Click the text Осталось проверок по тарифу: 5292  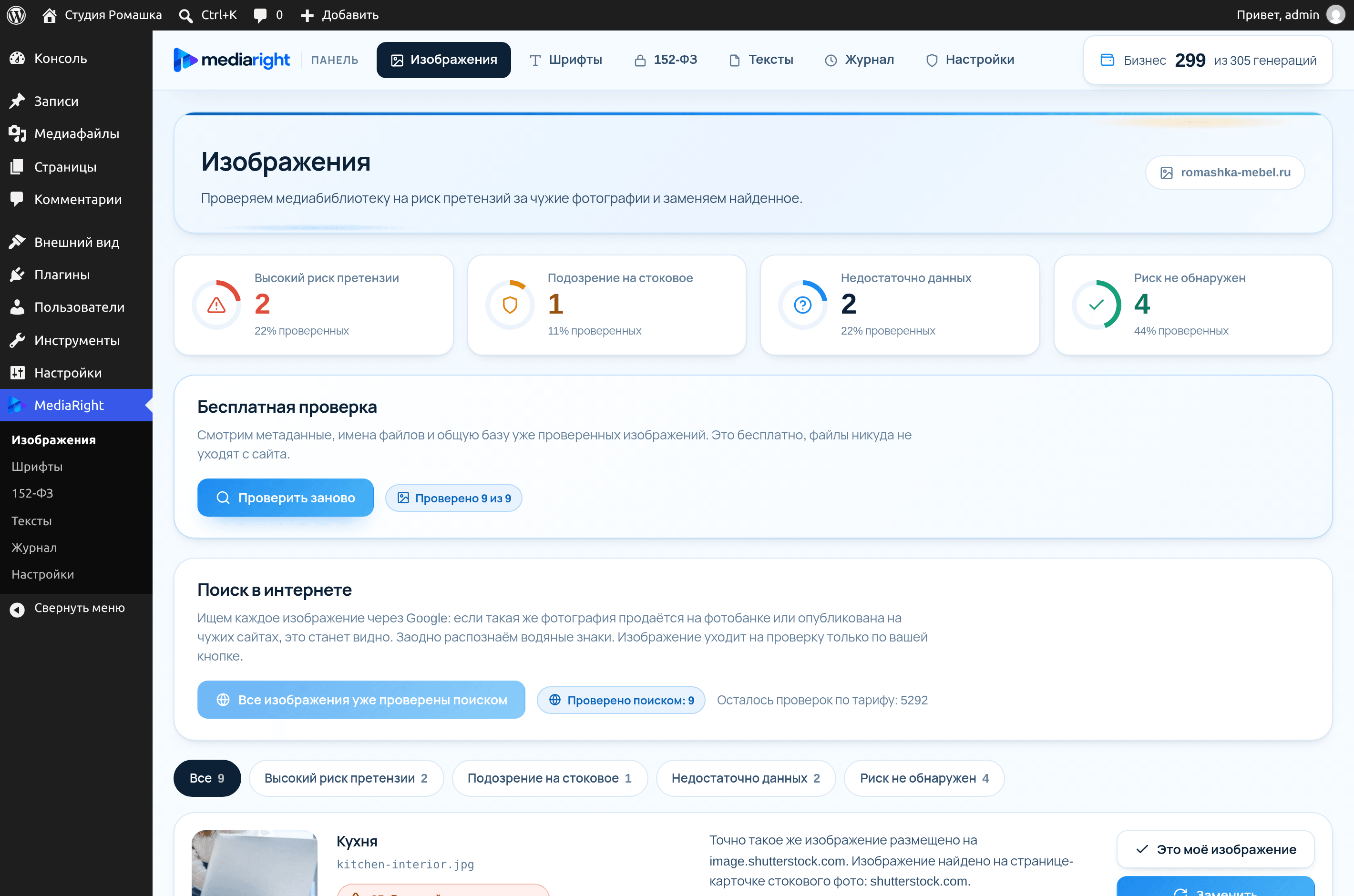(822, 700)
